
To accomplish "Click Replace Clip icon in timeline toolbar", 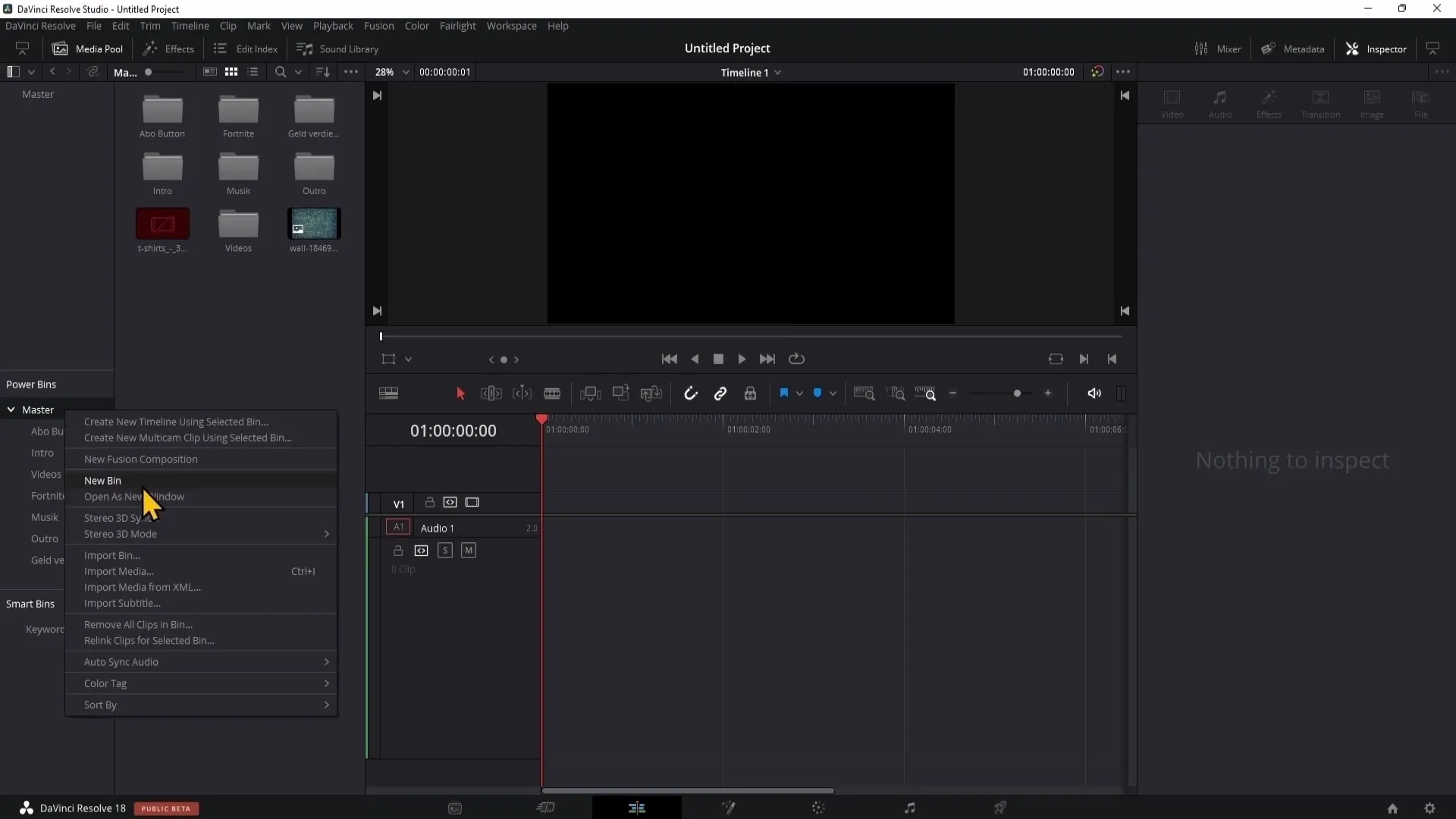I will click(x=651, y=394).
